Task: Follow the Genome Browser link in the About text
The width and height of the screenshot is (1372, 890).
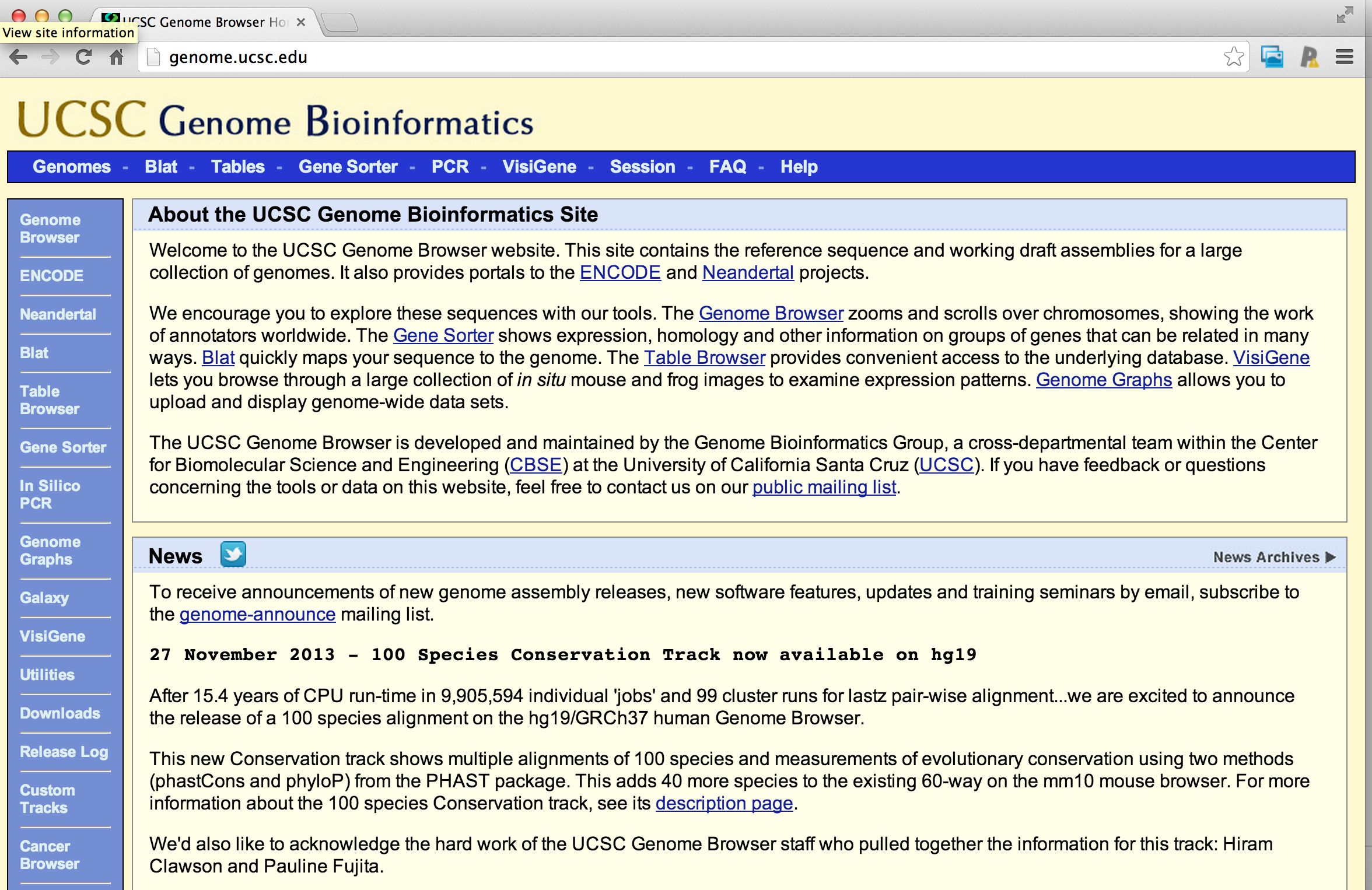Action: pyautogui.click(x=771, y=313)
